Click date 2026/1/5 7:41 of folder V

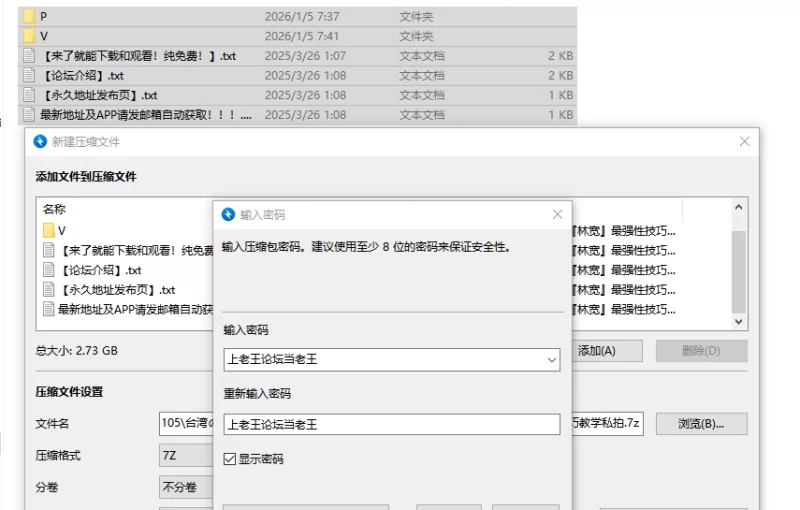point(302,36)
